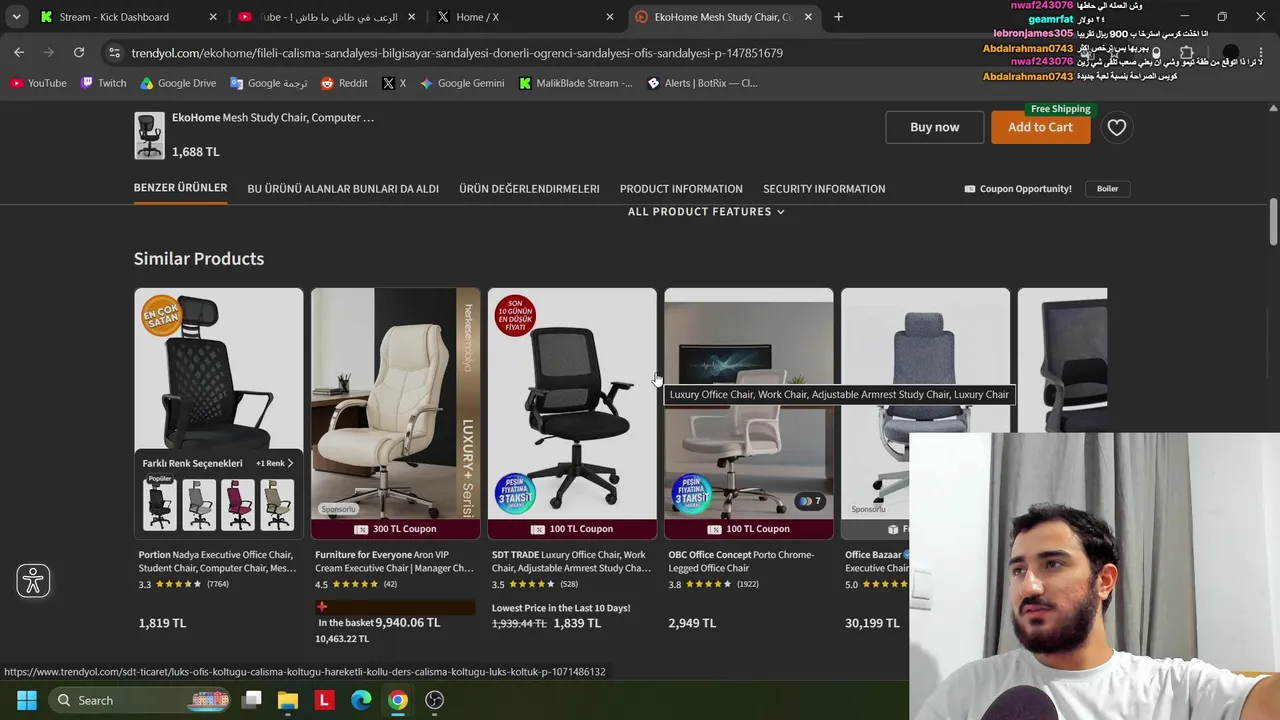The height and width of the screenshot is (720, 1280).
Task: Select the black chair color swatch
Action: pos(160,504)
